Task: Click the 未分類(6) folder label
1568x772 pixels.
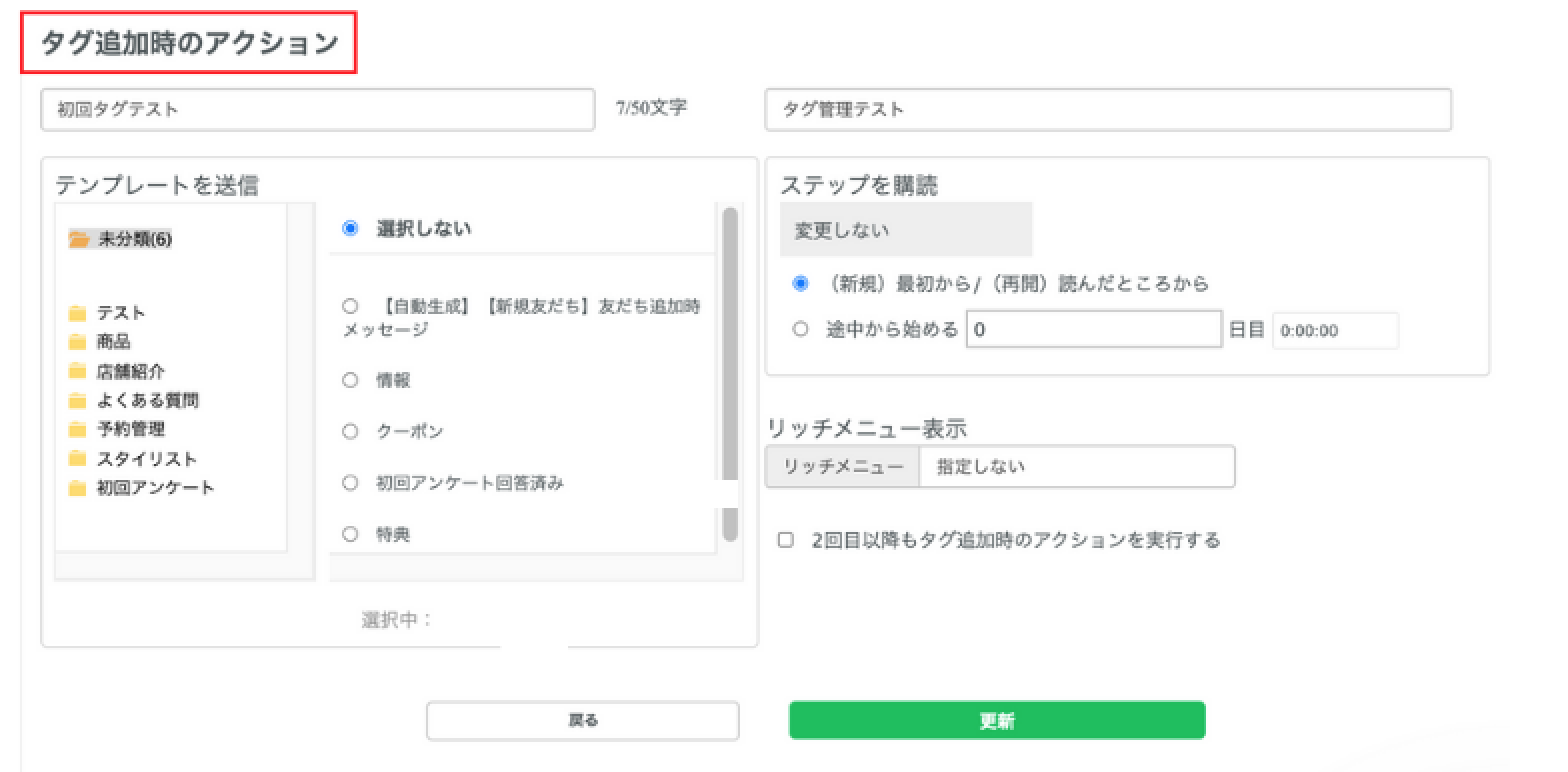Action: [x=135, y=240]
